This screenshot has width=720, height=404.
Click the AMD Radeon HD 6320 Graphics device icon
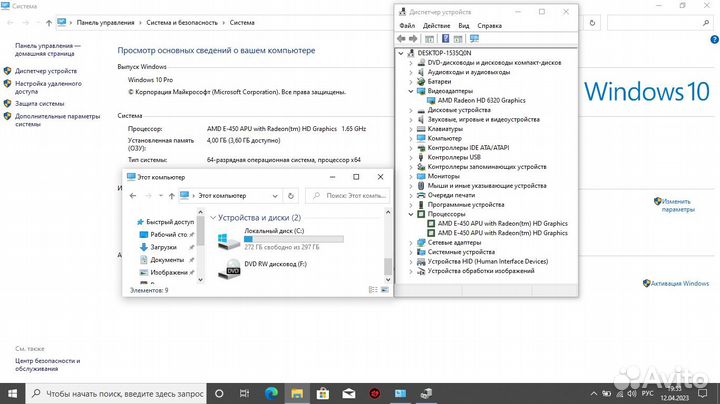(428, 100)
